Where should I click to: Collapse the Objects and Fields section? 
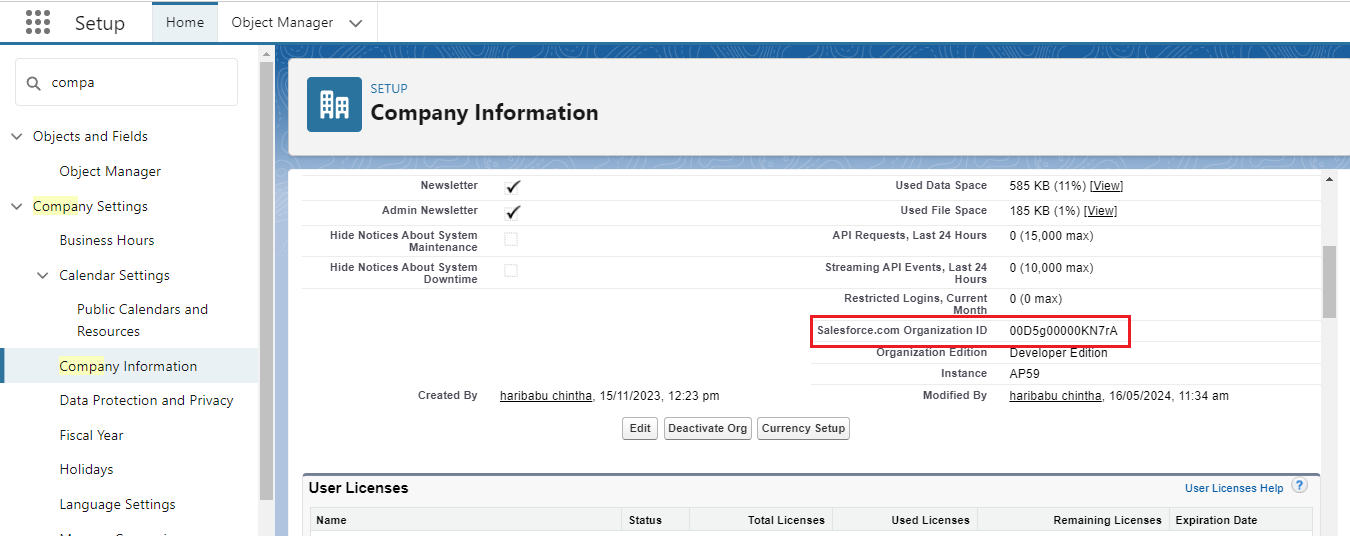(16, 136)
